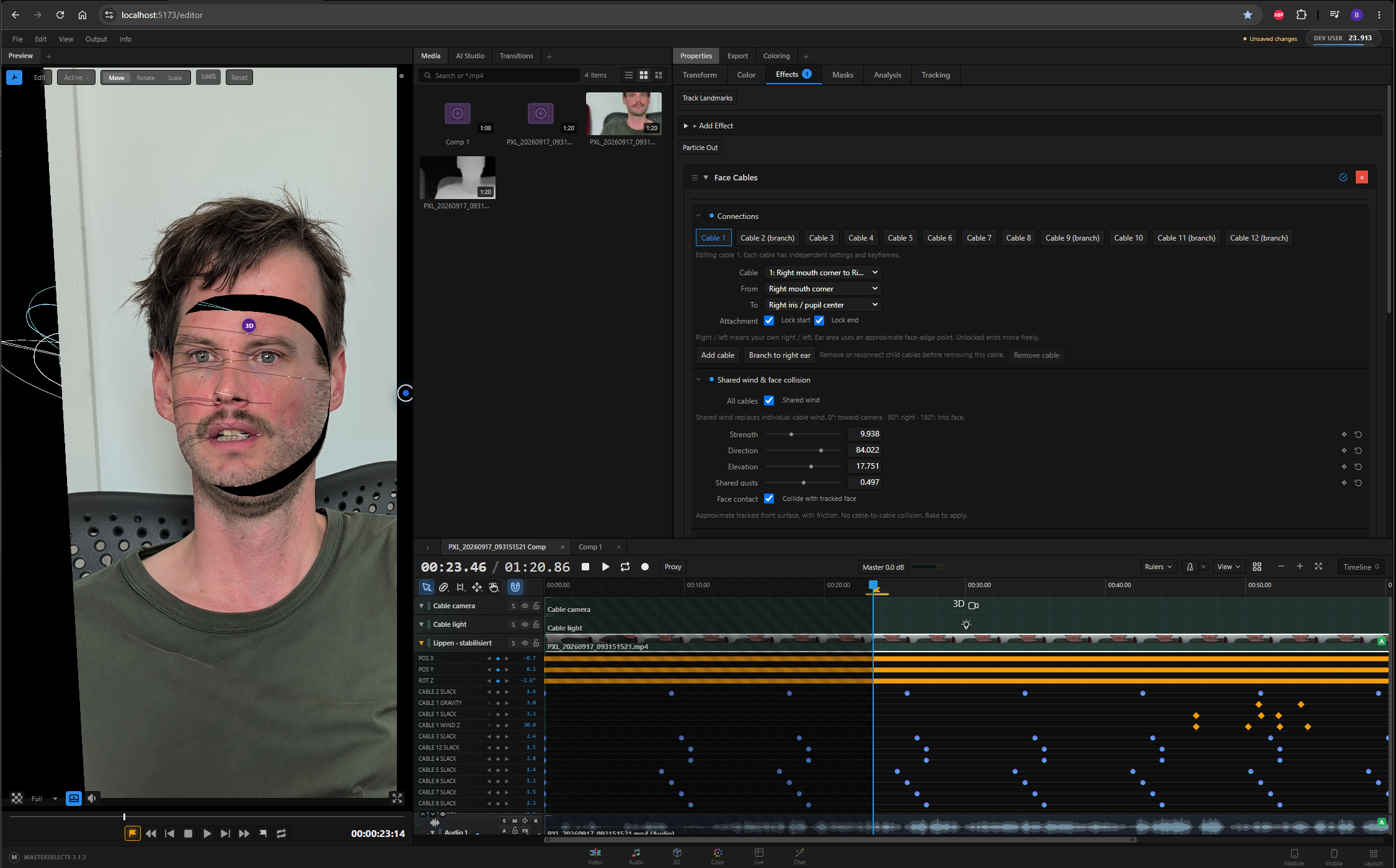The height and width of the screenshot is (868, 1396).
Task: Open the Cable selection dropdown
Action: [x=822, y=273]
